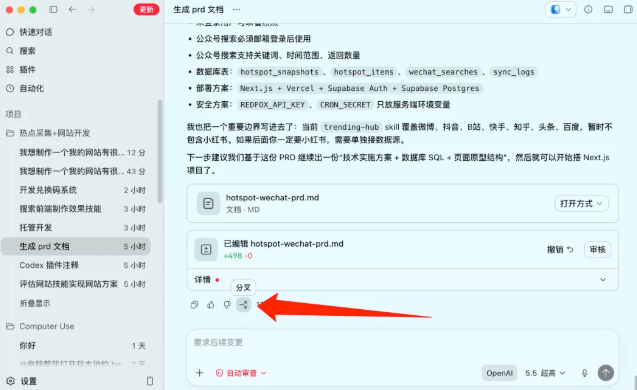
Task: Open the 5.5 超高 model dropdown
Action: pos(545,373)
